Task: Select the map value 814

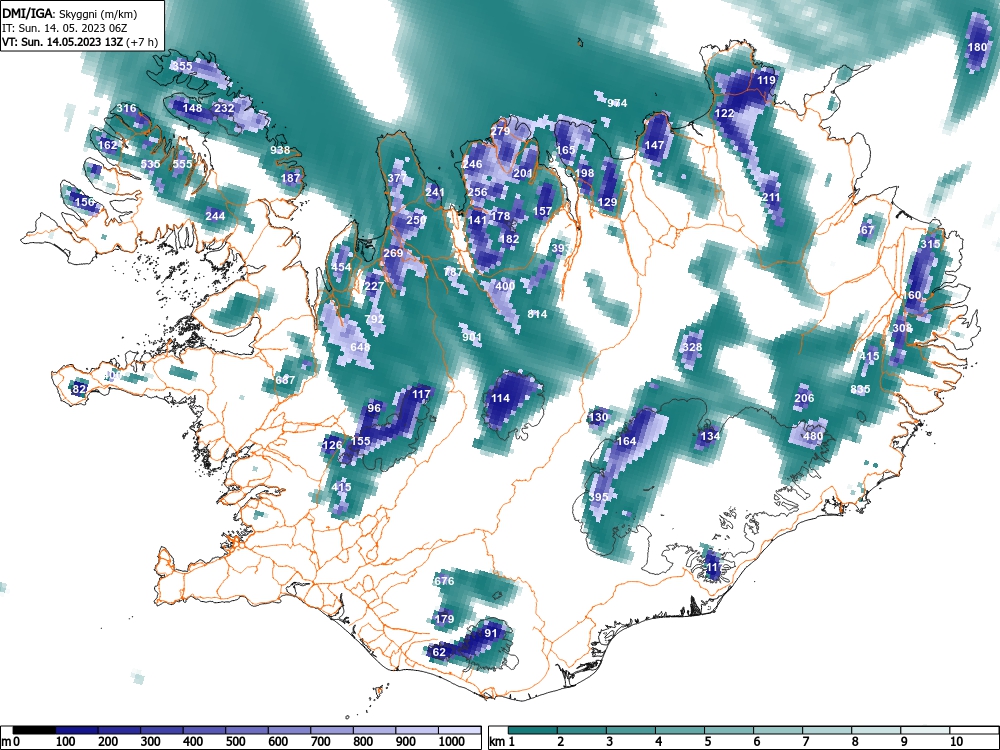Action: coord(538,314)
